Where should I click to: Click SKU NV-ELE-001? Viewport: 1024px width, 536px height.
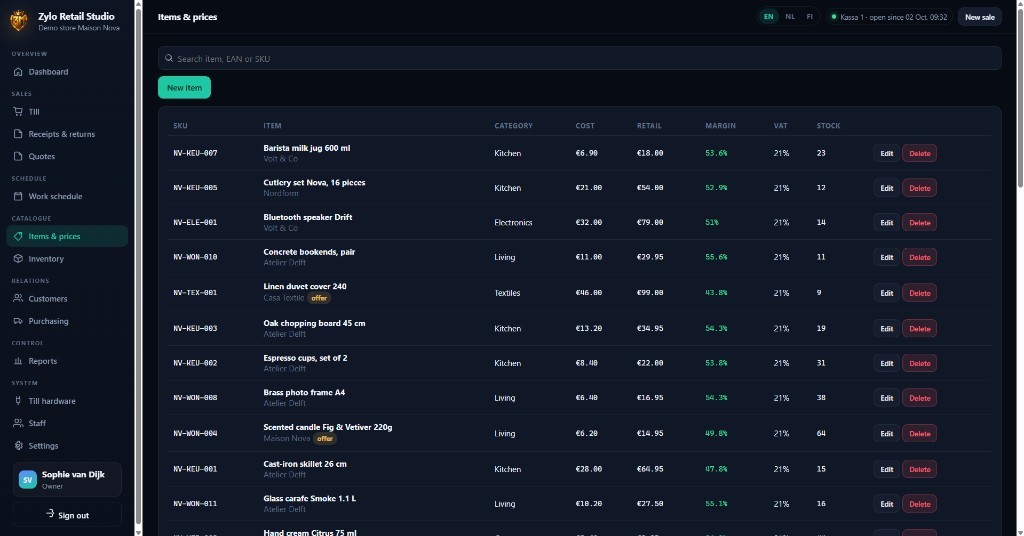tap(195, 223)
